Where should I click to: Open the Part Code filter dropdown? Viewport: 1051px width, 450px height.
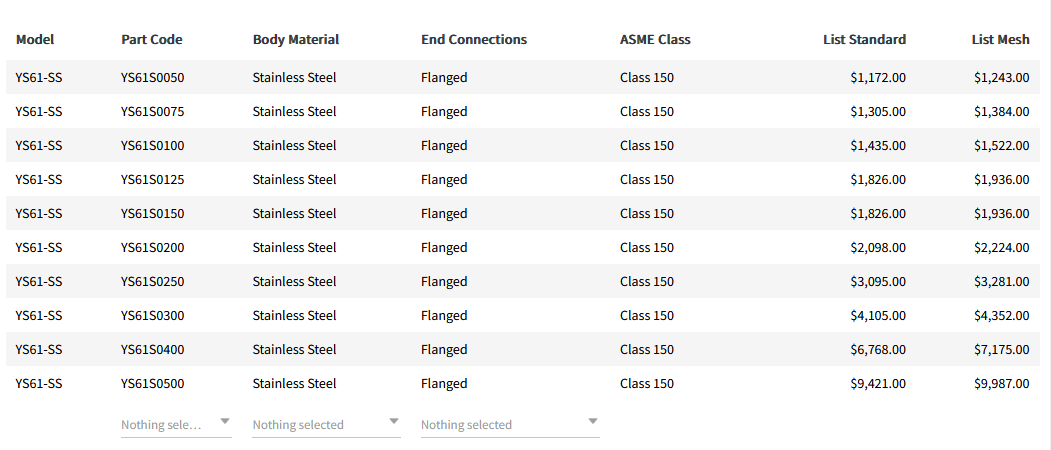tap(165, 425)
